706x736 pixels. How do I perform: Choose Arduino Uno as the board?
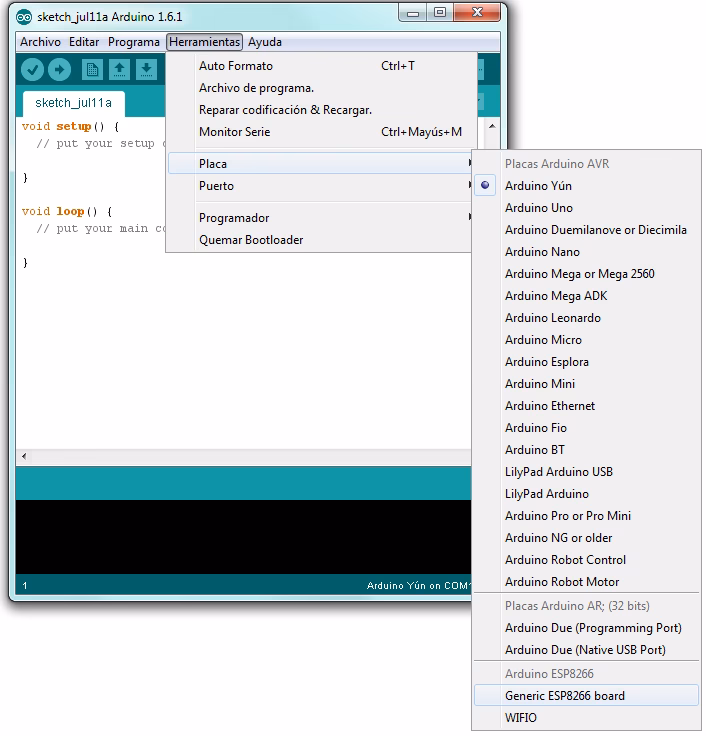pyautogui.click(x=538, y=208)
